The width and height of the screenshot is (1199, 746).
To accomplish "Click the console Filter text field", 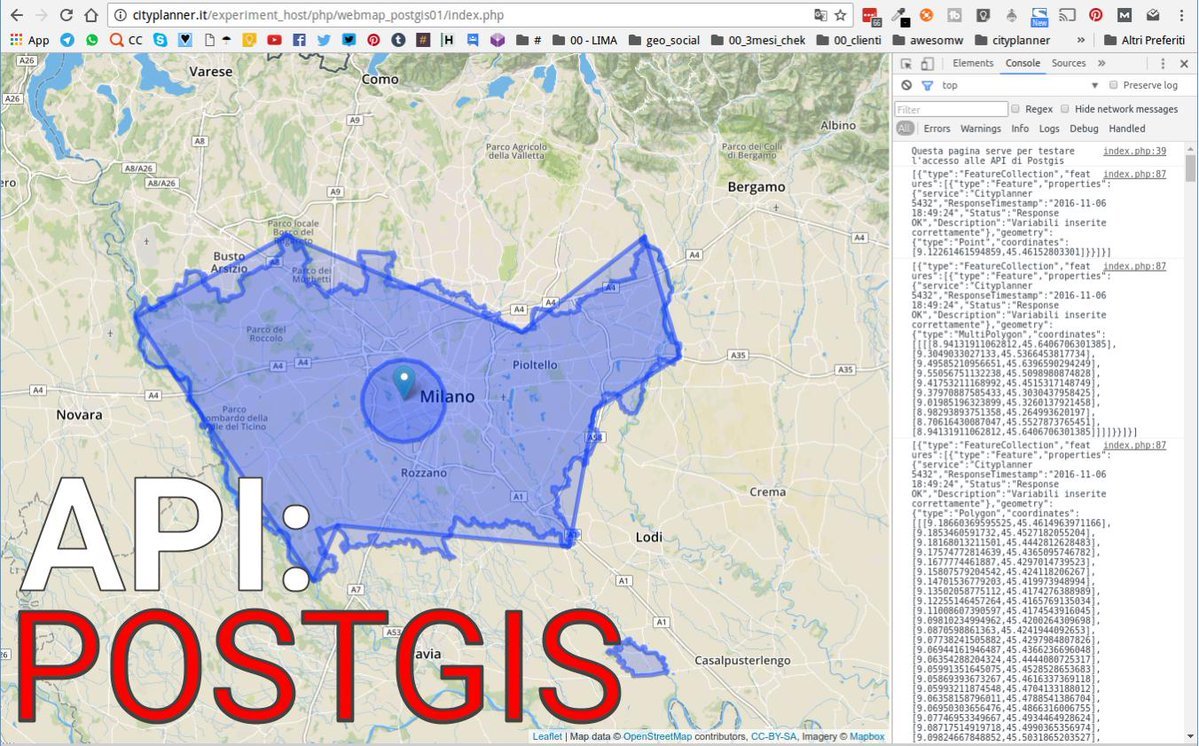I will [951, 109].
